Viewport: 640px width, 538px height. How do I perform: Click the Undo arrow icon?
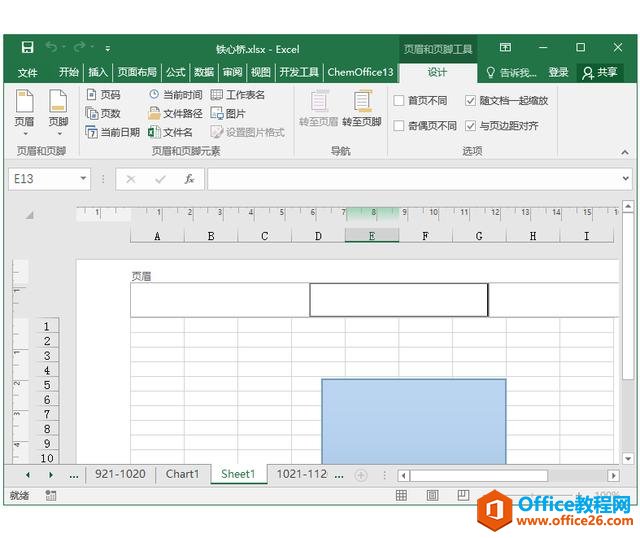click(51, 47)
